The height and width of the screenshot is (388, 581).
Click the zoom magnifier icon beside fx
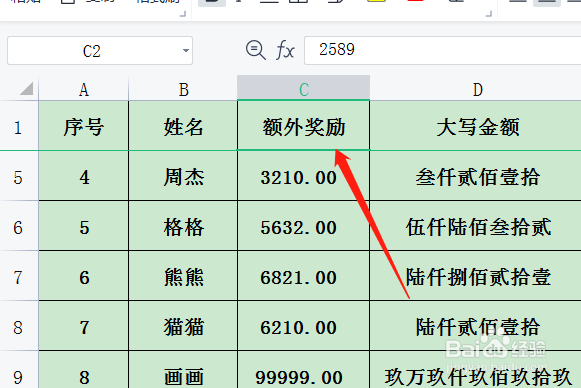256,50
